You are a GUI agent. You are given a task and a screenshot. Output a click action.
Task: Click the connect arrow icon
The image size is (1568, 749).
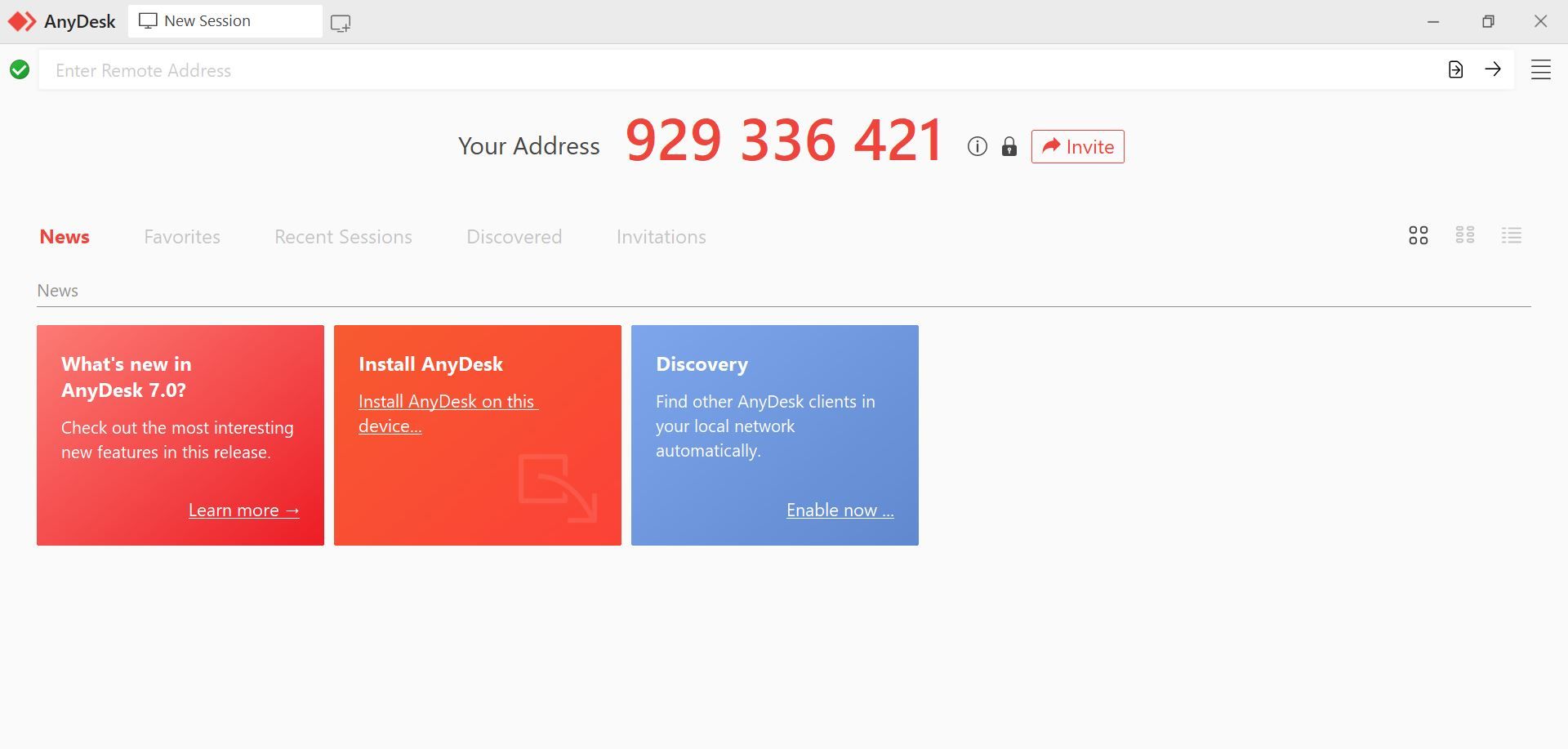click(x=1493, y=69)
